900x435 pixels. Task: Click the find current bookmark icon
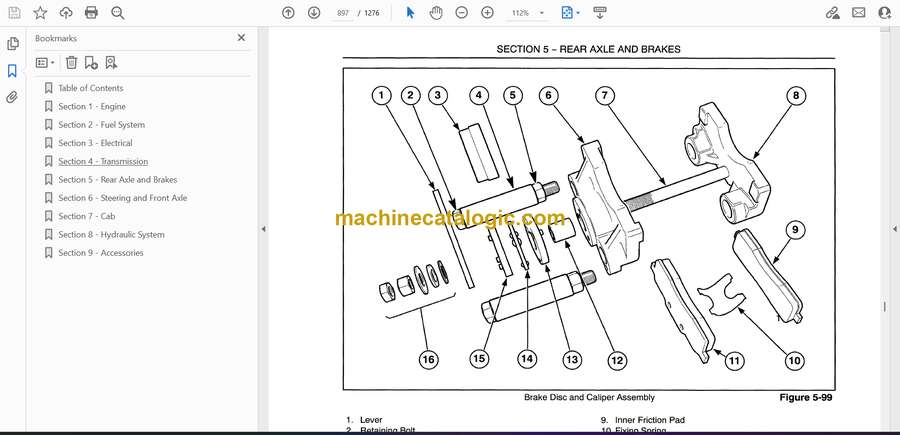pyautogui.click(x=111, y=63)
